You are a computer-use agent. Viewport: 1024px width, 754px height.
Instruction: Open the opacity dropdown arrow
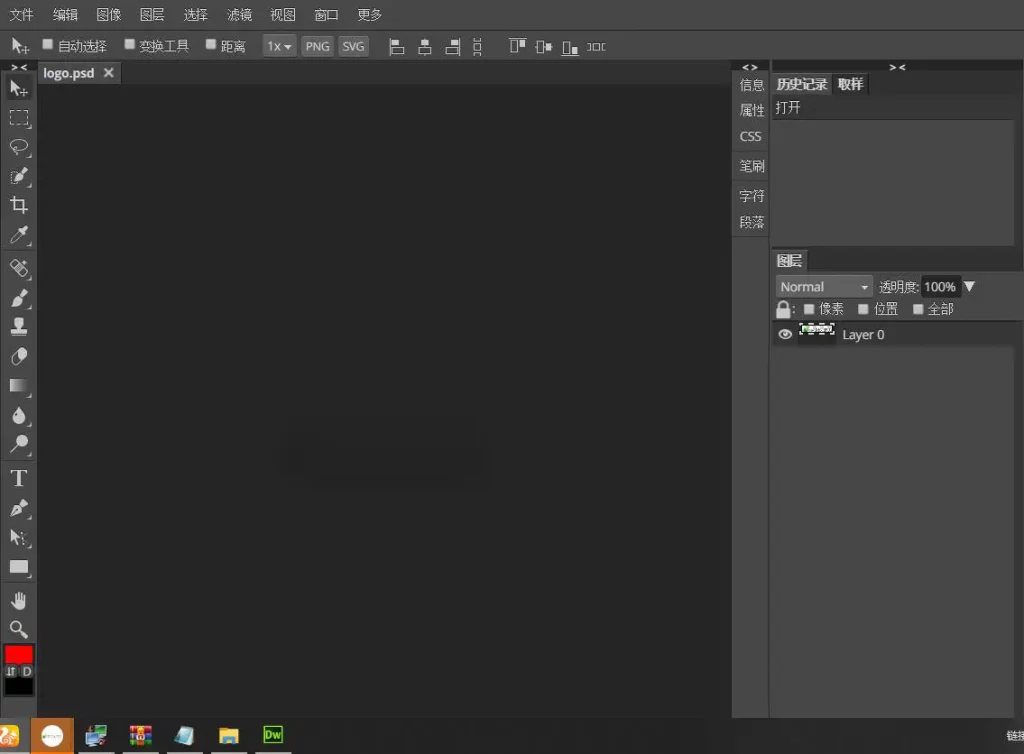969,286
